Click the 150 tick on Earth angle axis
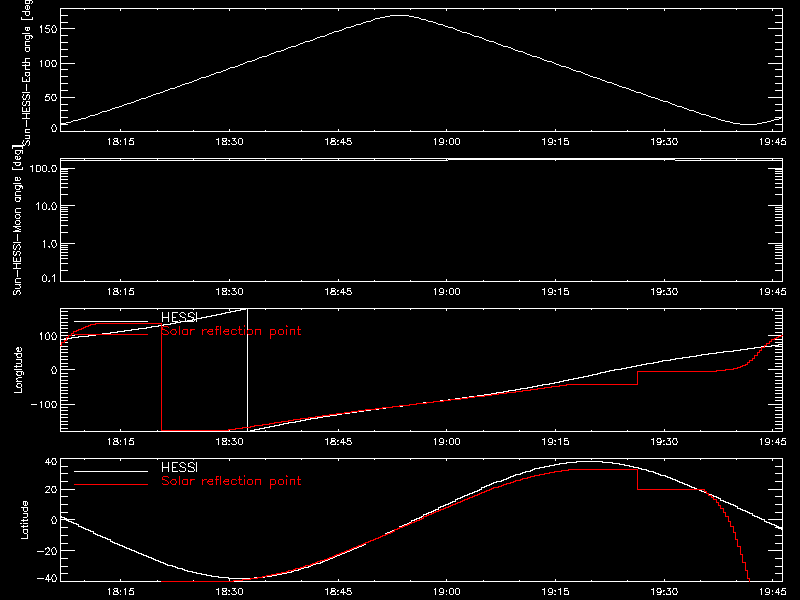Viewport: 800px width, 600px height. tap(48, 29)
